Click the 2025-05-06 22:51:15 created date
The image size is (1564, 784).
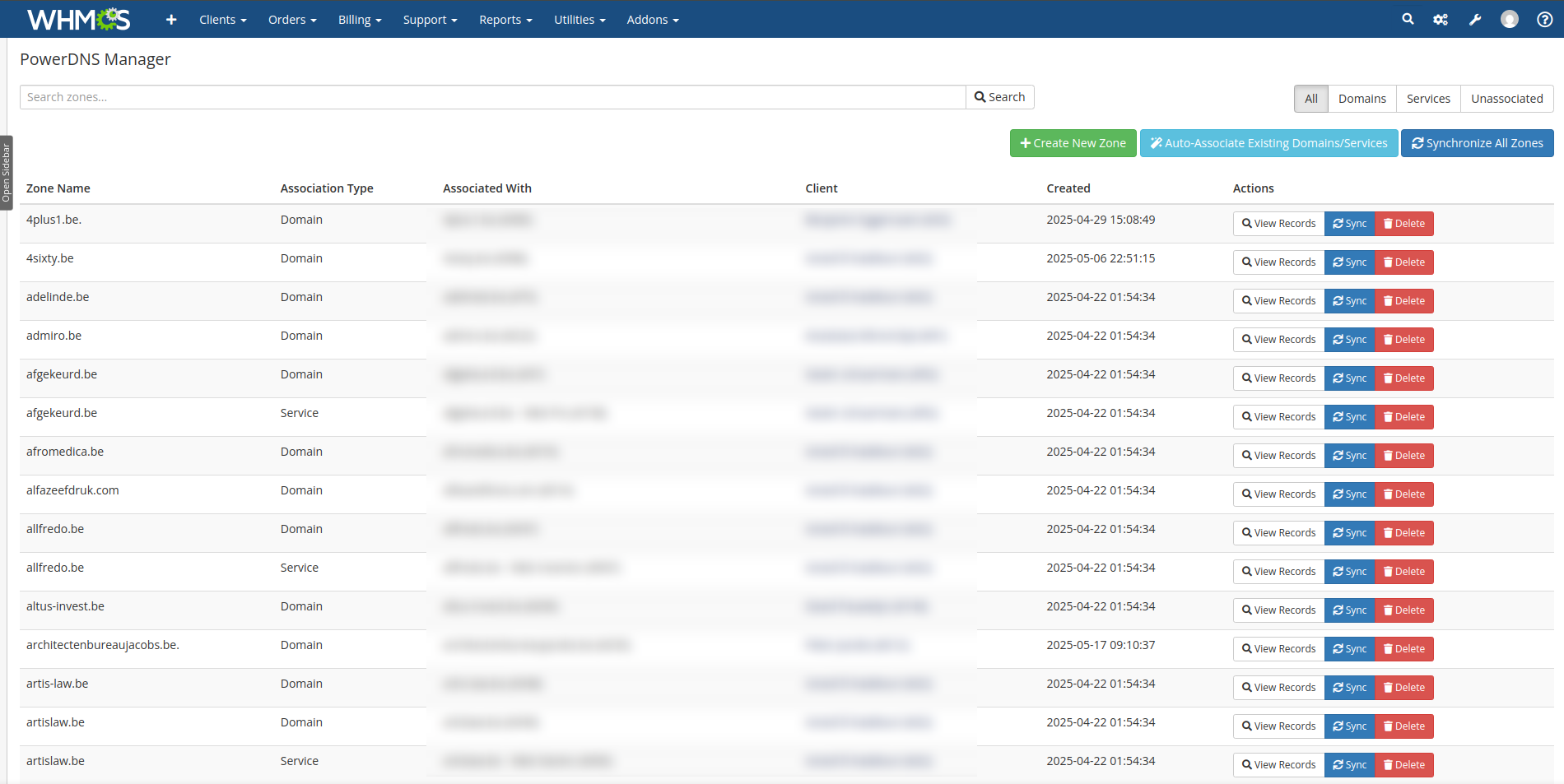click(1101, 258)
